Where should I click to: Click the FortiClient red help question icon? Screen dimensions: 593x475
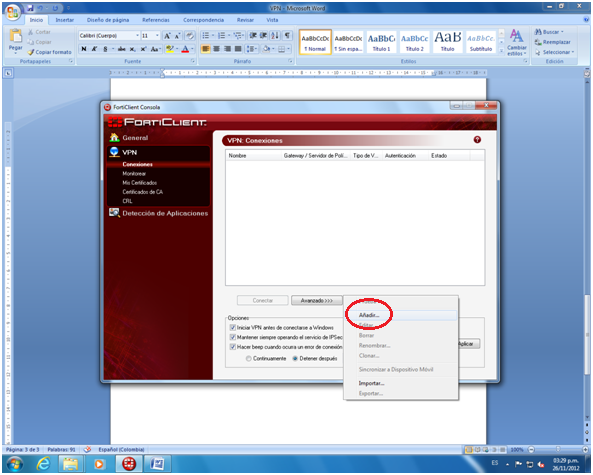point(477,140)
